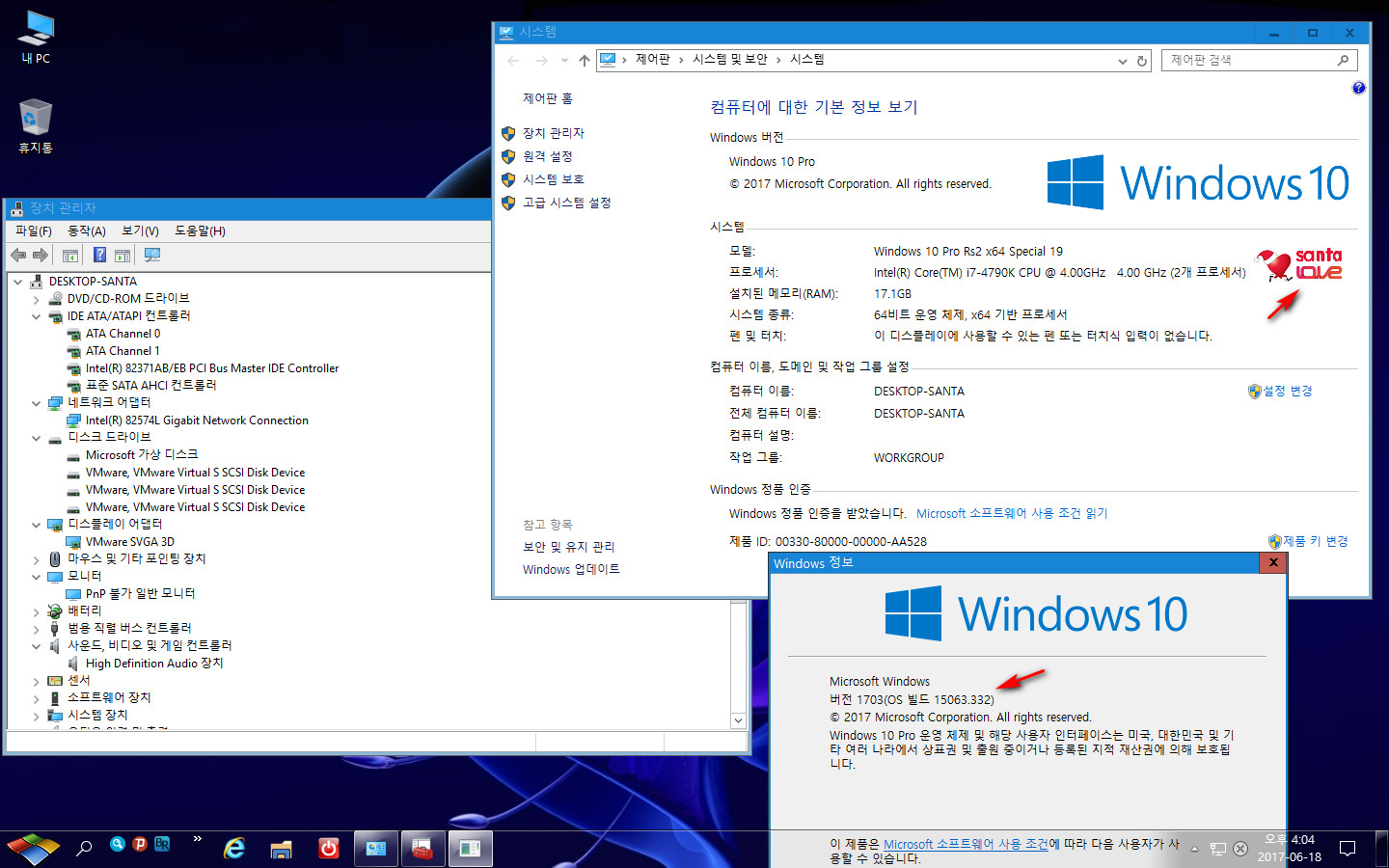Open the 동작(A) menu

[87, 231]
